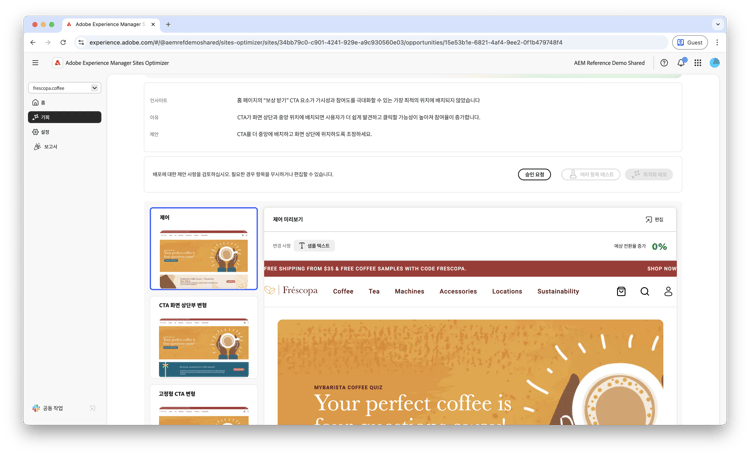Open the notifications bell
The image size is (750, 456).
coord(681,63)
